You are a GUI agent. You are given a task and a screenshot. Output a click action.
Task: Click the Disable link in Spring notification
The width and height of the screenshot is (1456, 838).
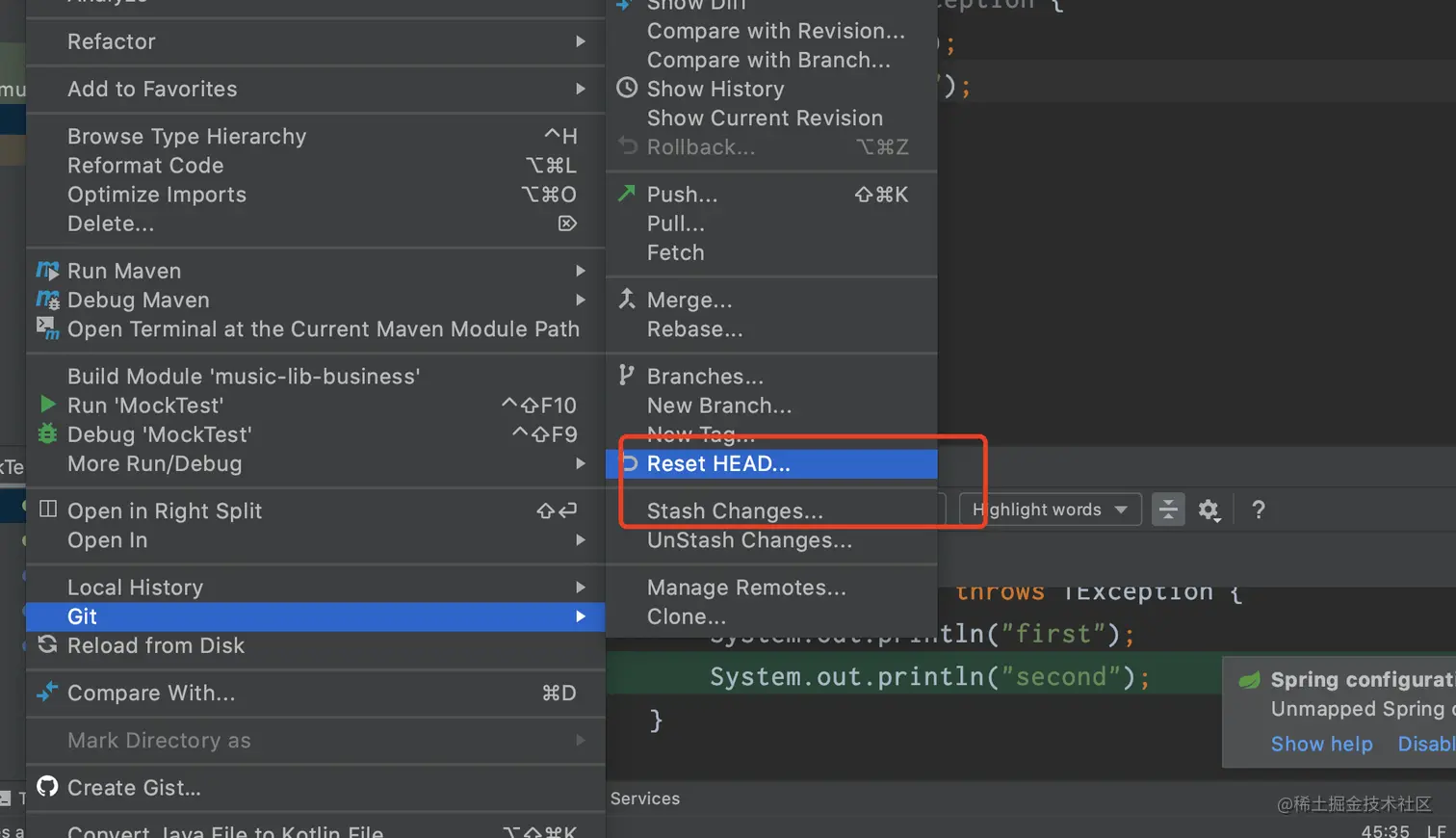point(1426,744)
